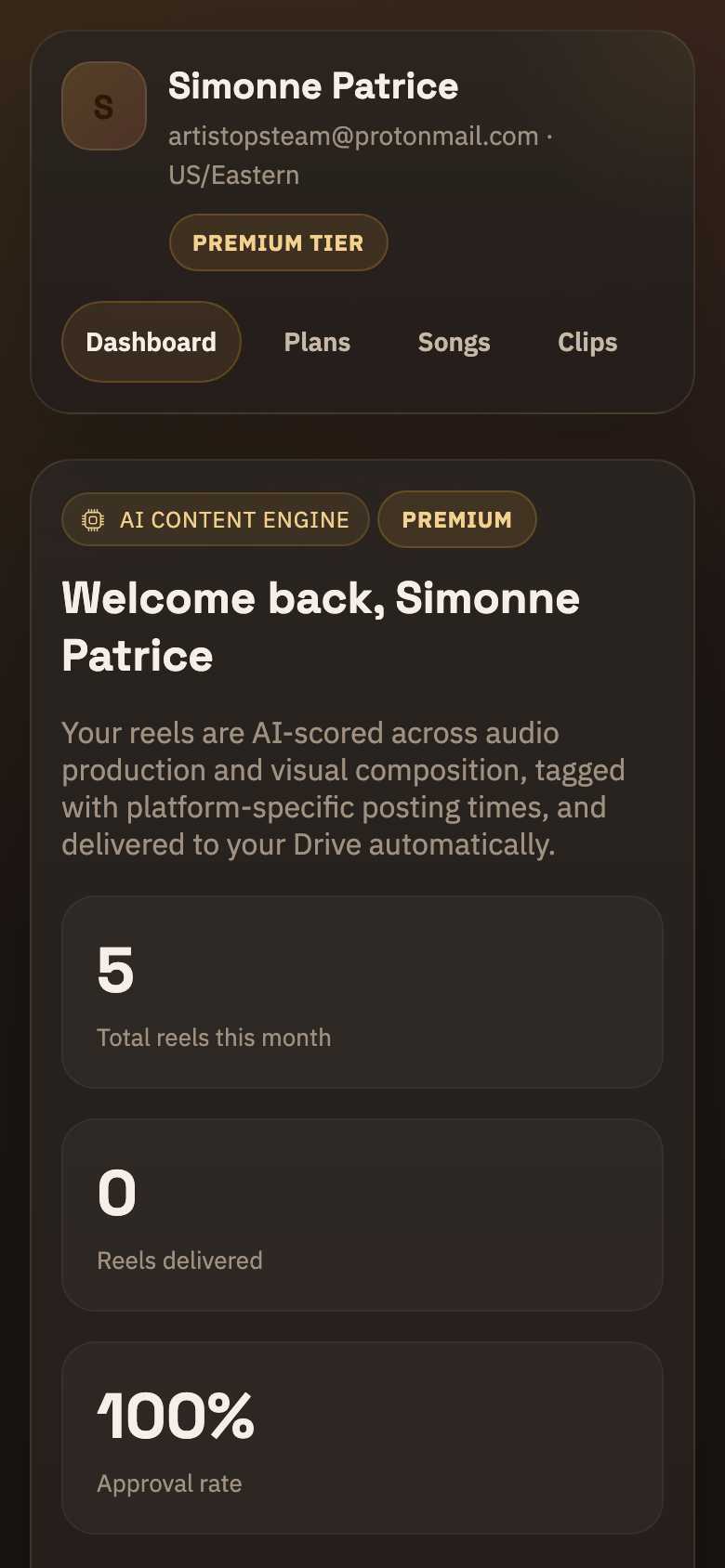Go to the Songs tab
The height and width of the screenshot is (1568, 725).
[x=454, y=343]
